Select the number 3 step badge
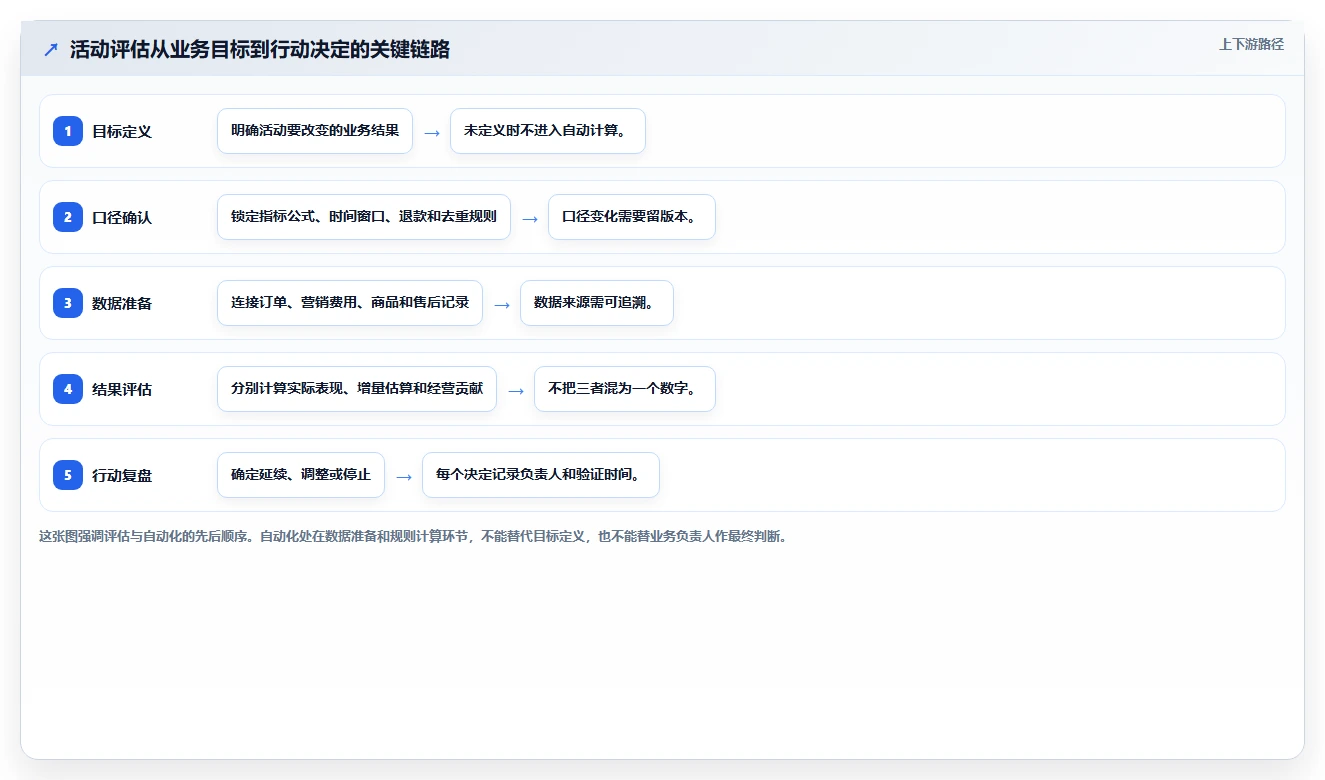Viewport: 1325px width, 780px height. click(68, 303)
